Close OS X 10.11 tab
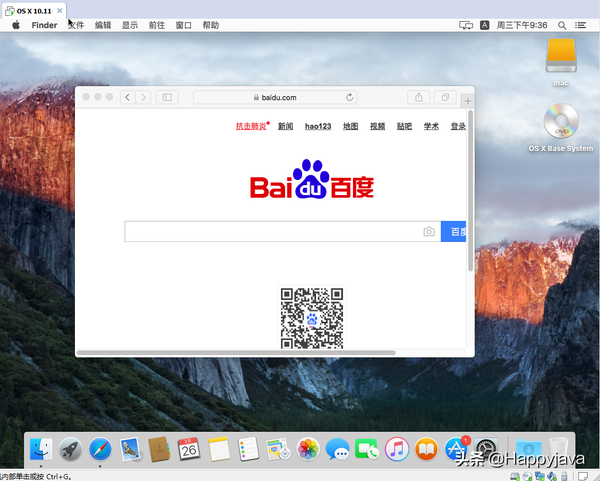 pos(60,11)
